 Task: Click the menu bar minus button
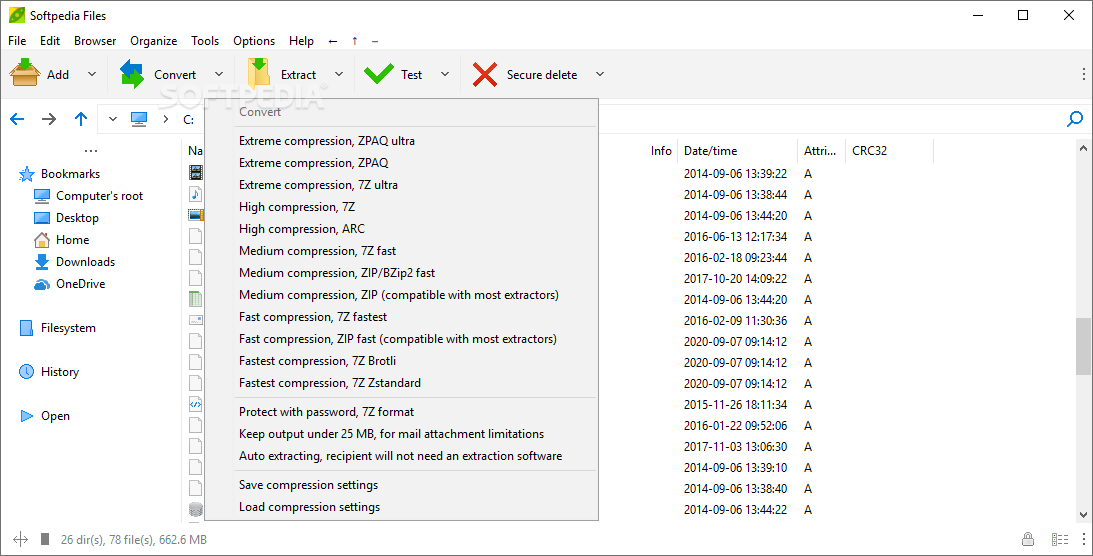click(375, 41)
